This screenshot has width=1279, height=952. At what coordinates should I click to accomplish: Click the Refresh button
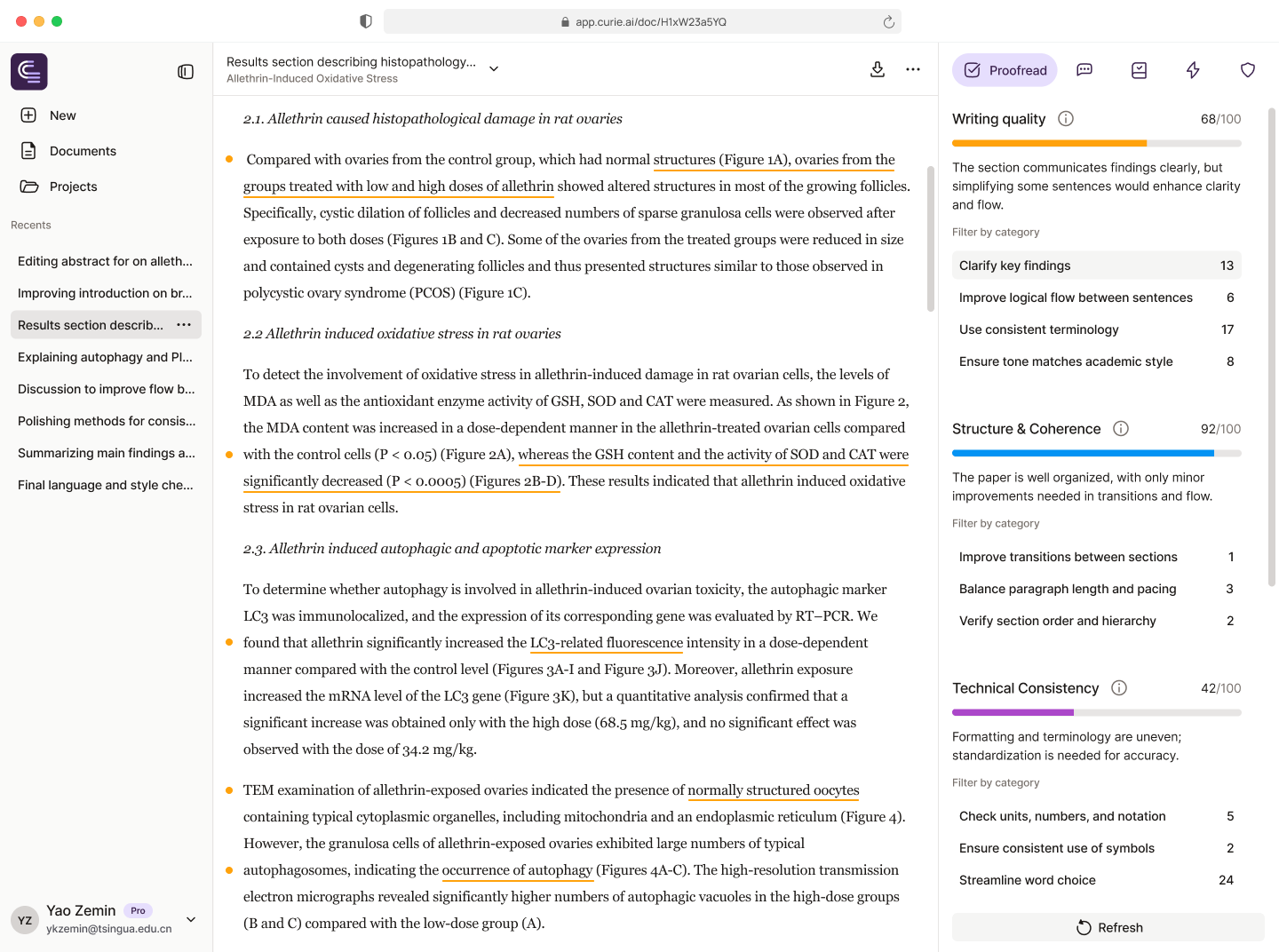(x=1108, y=927)
